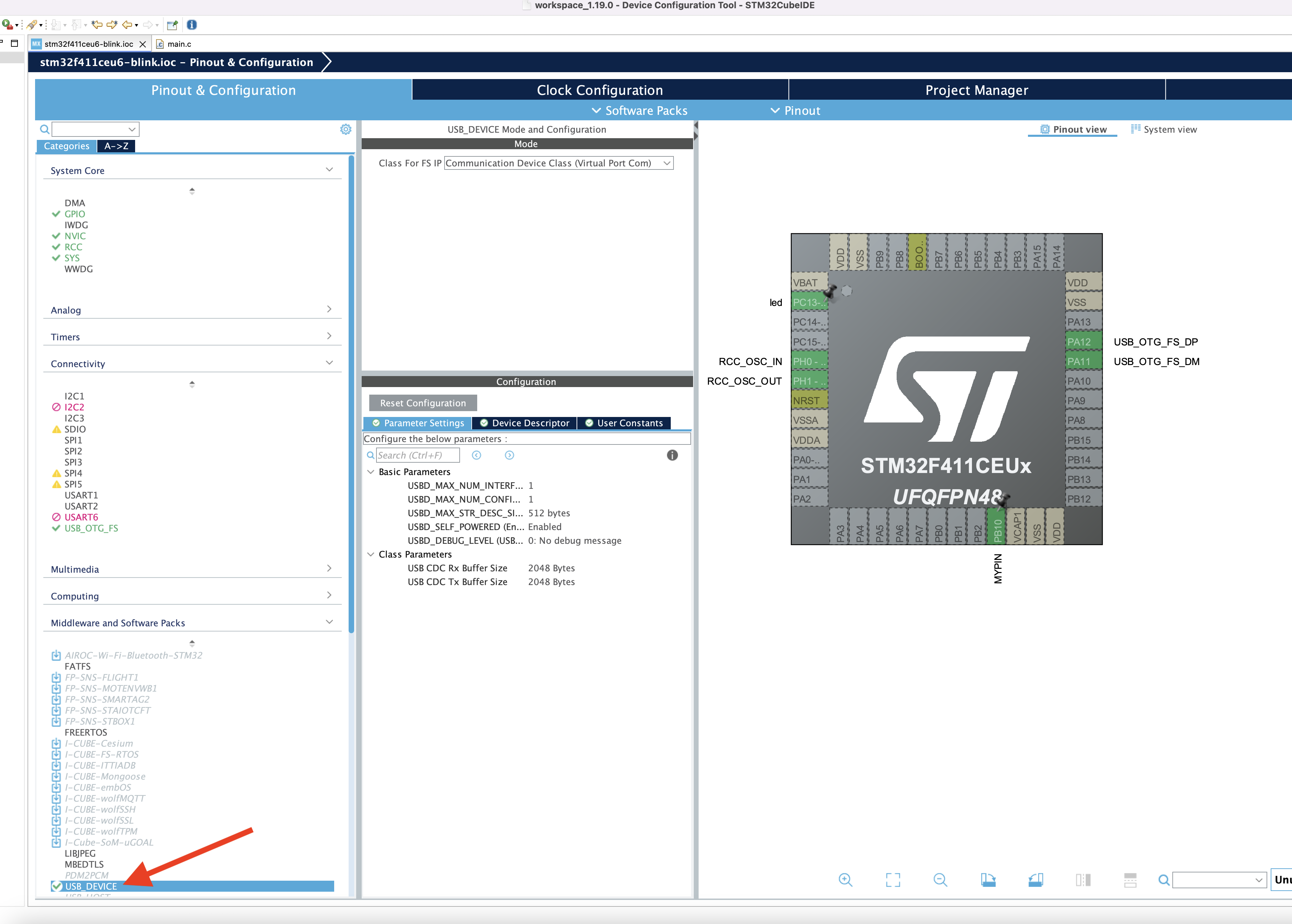Open the blue information icon in toolbar
The height and width of the screenshot is (924, 1292).
(x=192, y=24)
